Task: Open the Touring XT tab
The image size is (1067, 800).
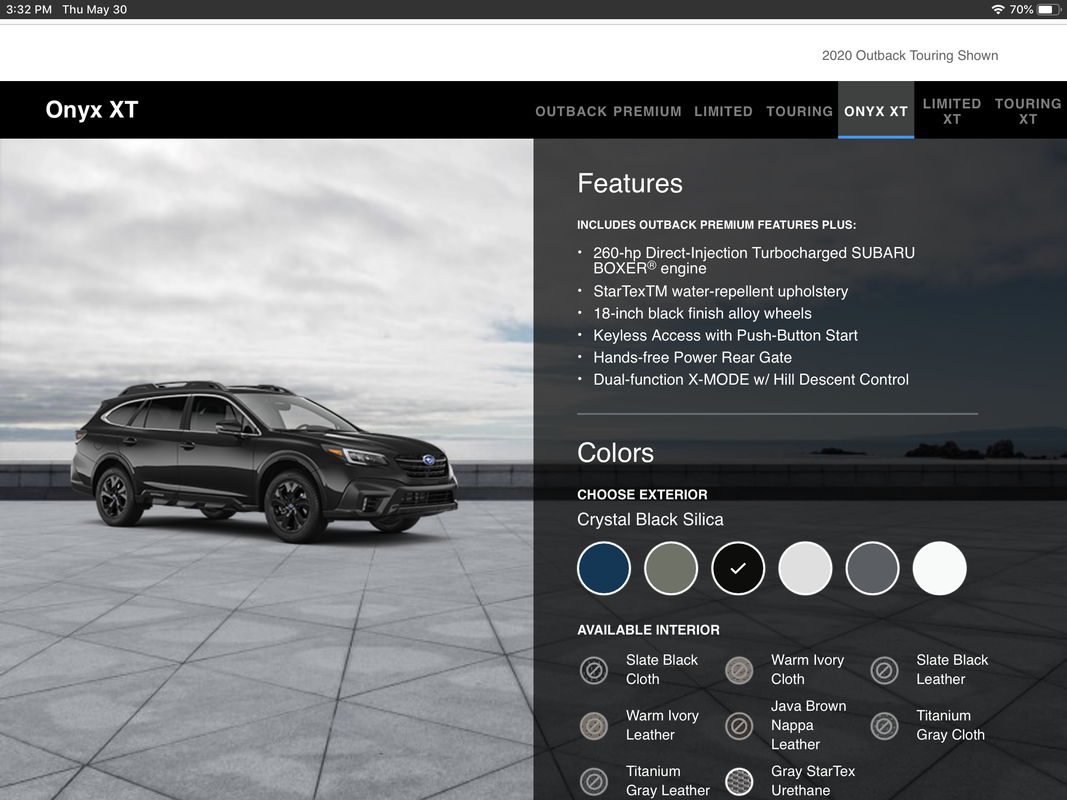Action: (1028, 111)
